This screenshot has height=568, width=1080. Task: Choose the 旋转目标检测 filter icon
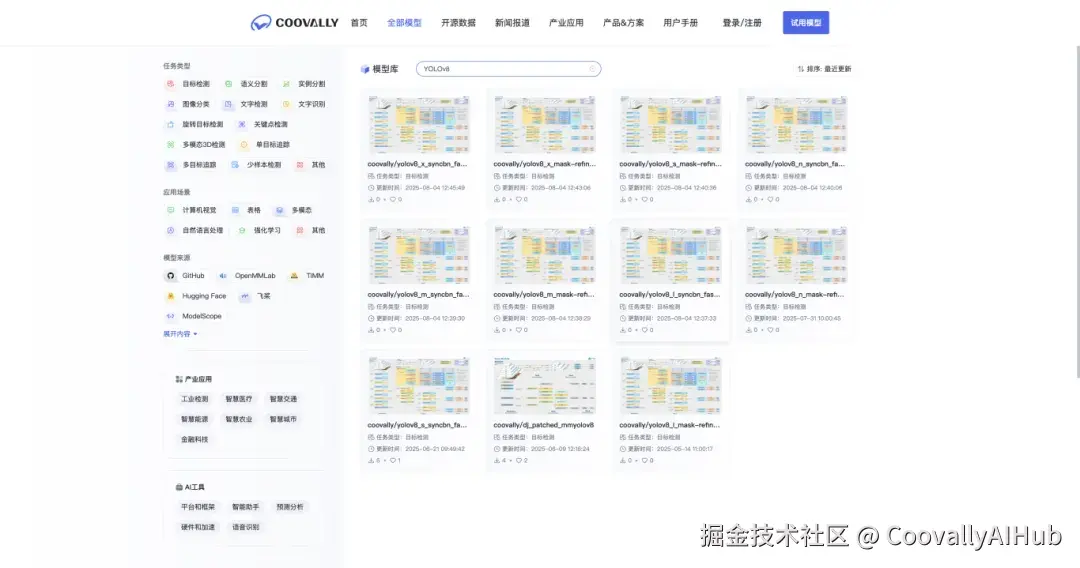pos(170,125)
